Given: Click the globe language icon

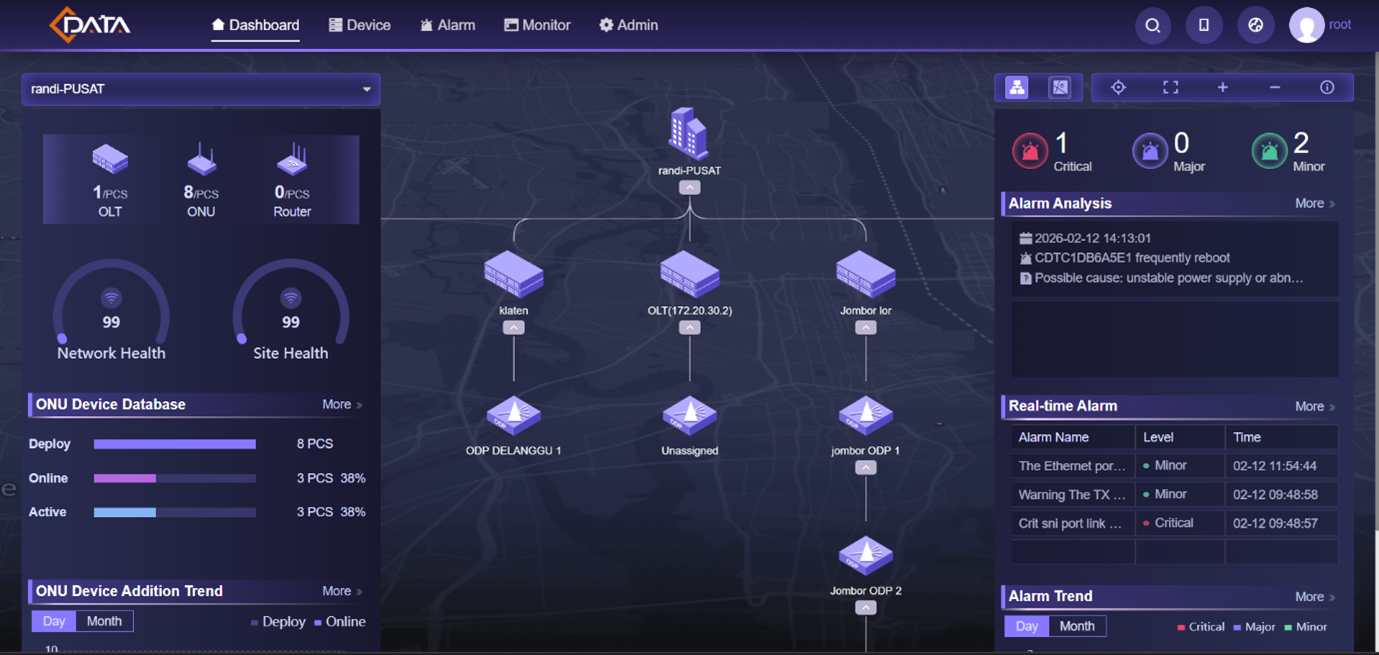Looking at the screenshot, I should [1256, 25].
